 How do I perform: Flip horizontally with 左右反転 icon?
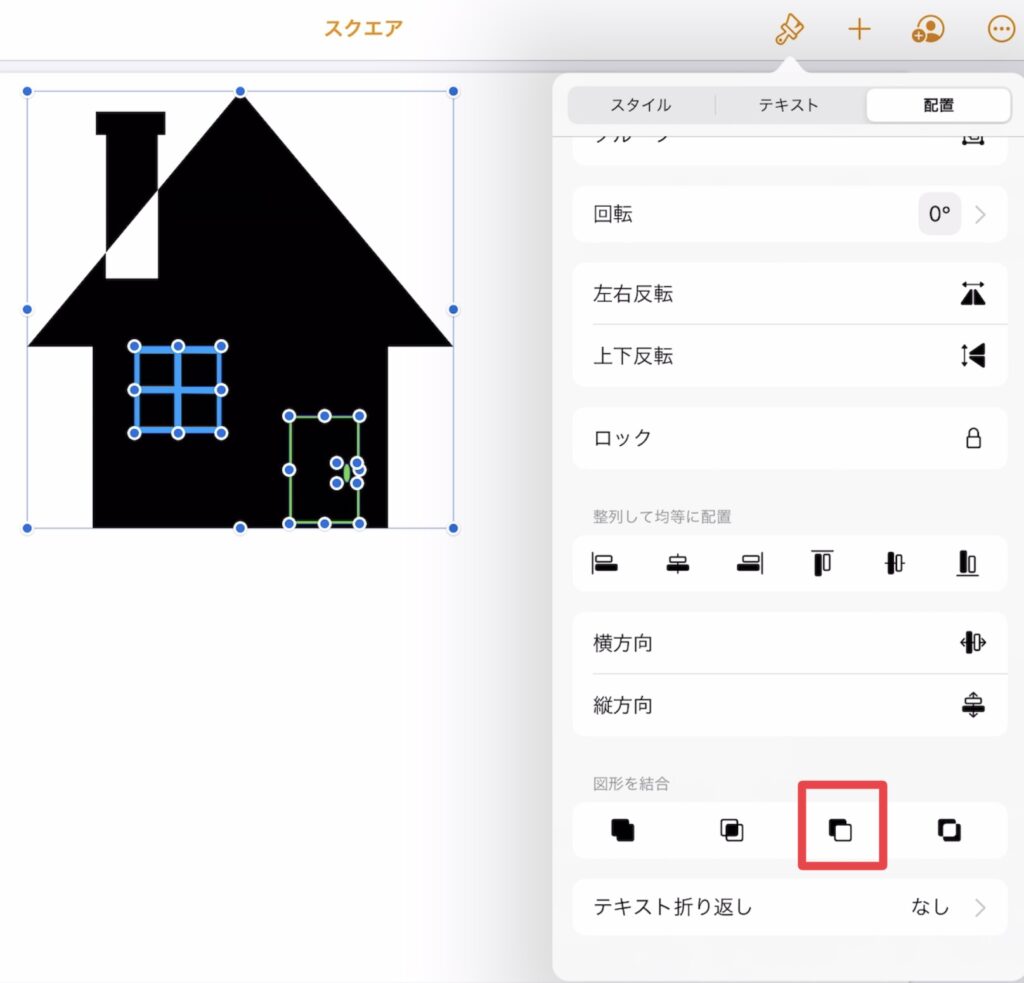[x=973, y=294]
